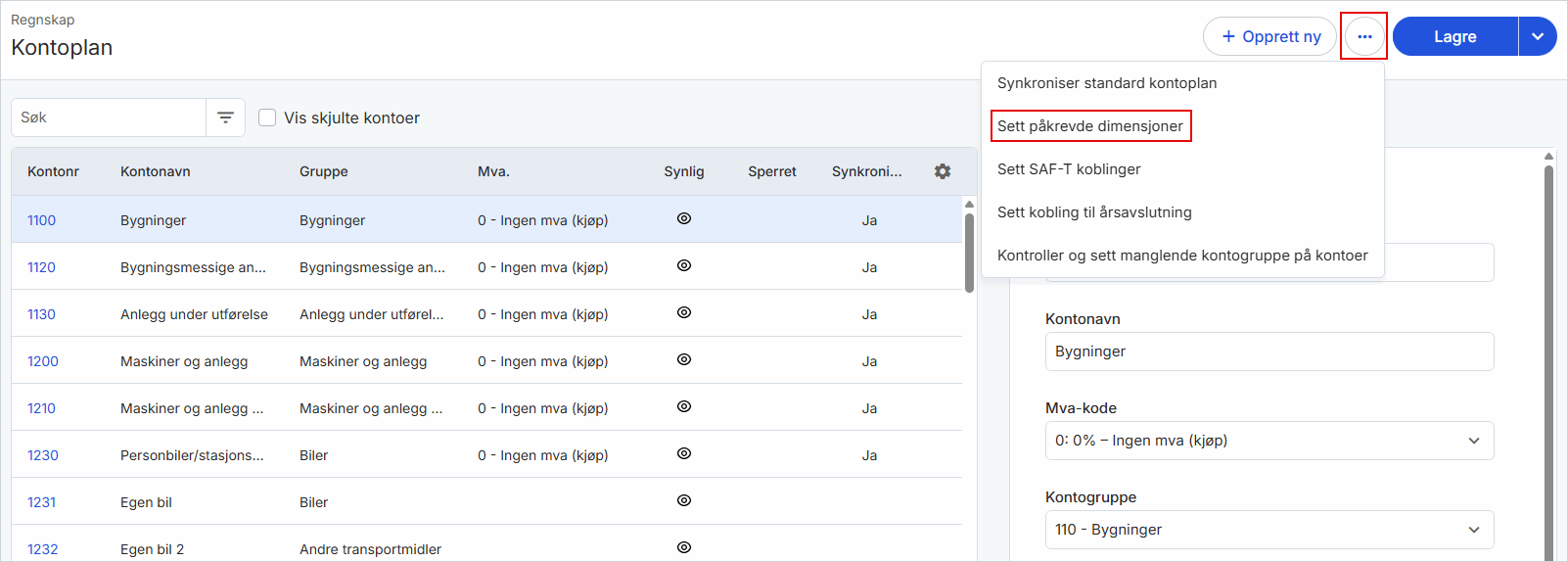Enable the Vis skjulte kontoer checkbox
The height and width of the screenshot is (562, 1568).
click(267, 117)
